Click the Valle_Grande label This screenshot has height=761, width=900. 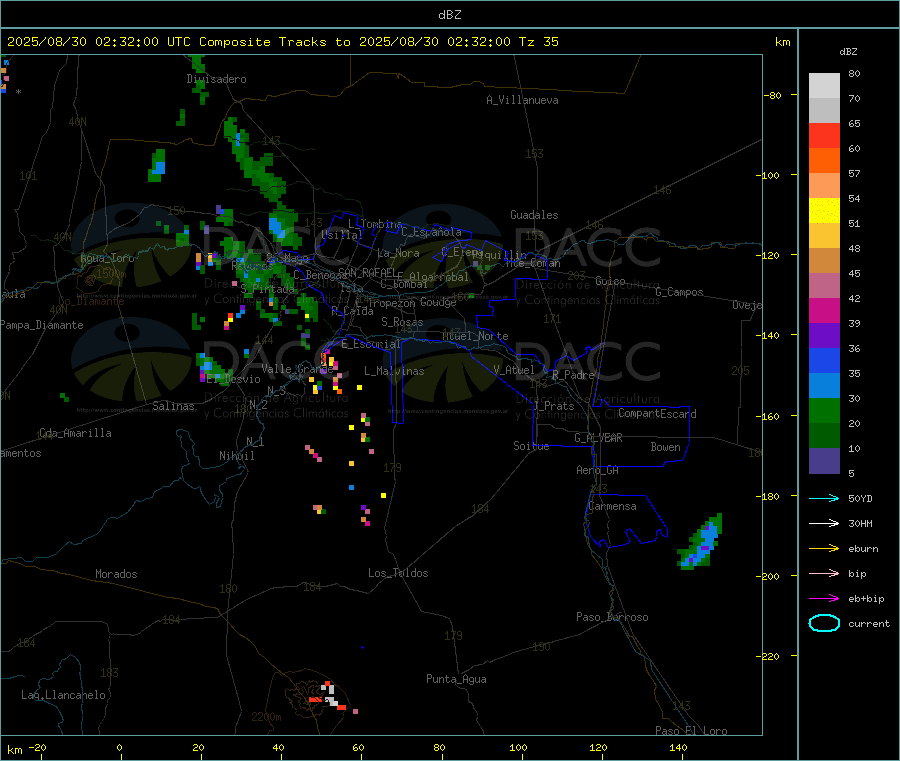pos(297,369)
